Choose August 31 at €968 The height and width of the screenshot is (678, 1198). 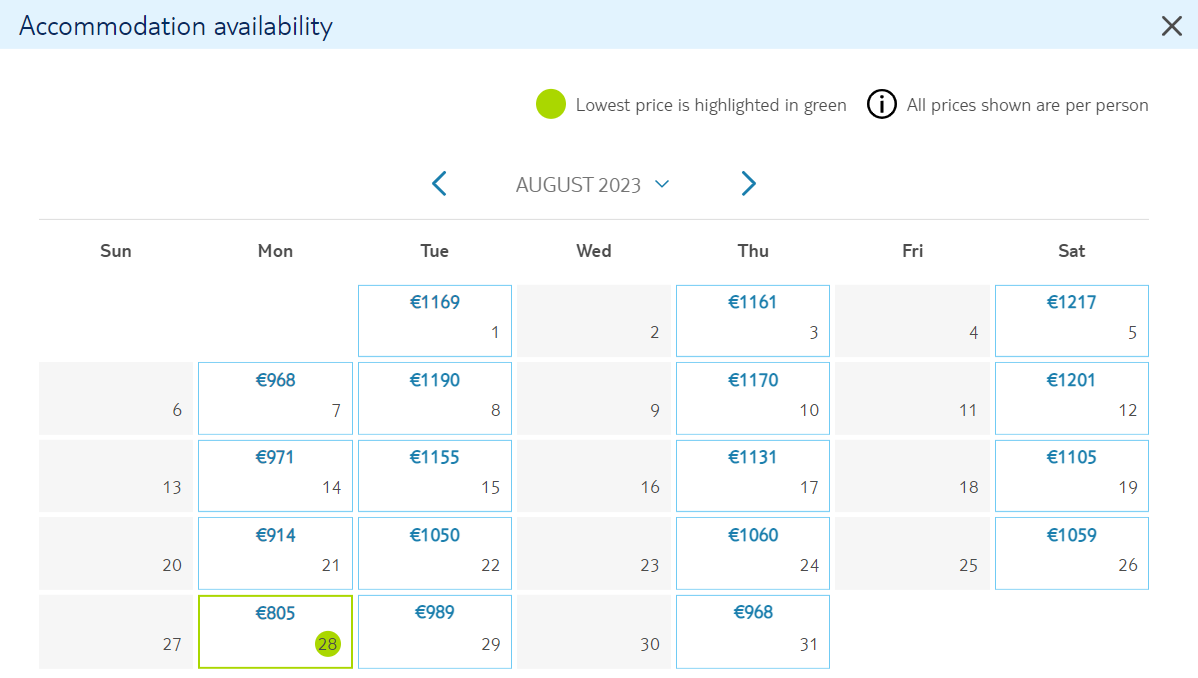(753, 631)
